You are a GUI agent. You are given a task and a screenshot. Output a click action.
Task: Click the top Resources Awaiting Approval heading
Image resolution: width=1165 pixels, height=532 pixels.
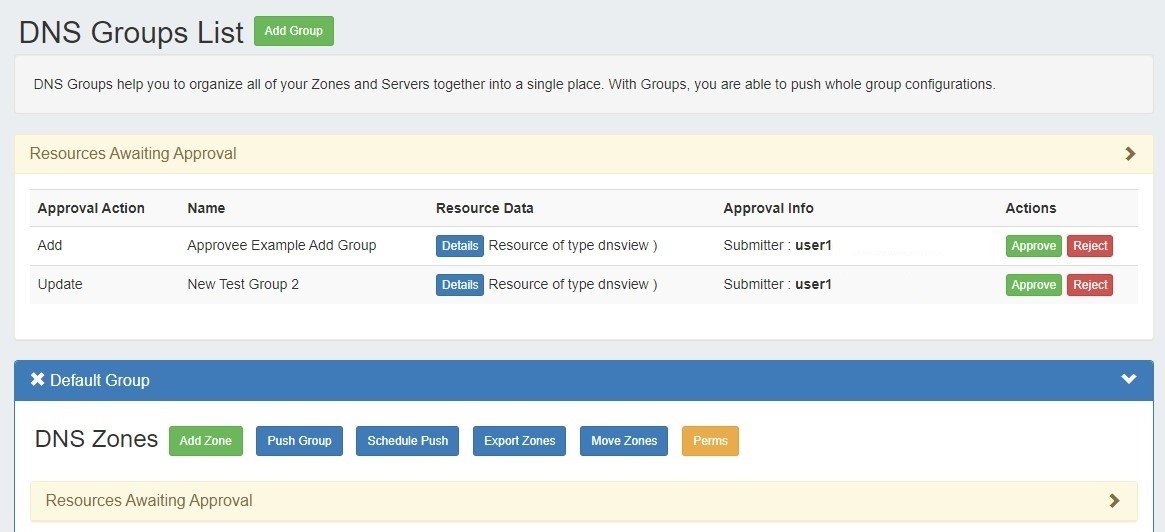133,154
